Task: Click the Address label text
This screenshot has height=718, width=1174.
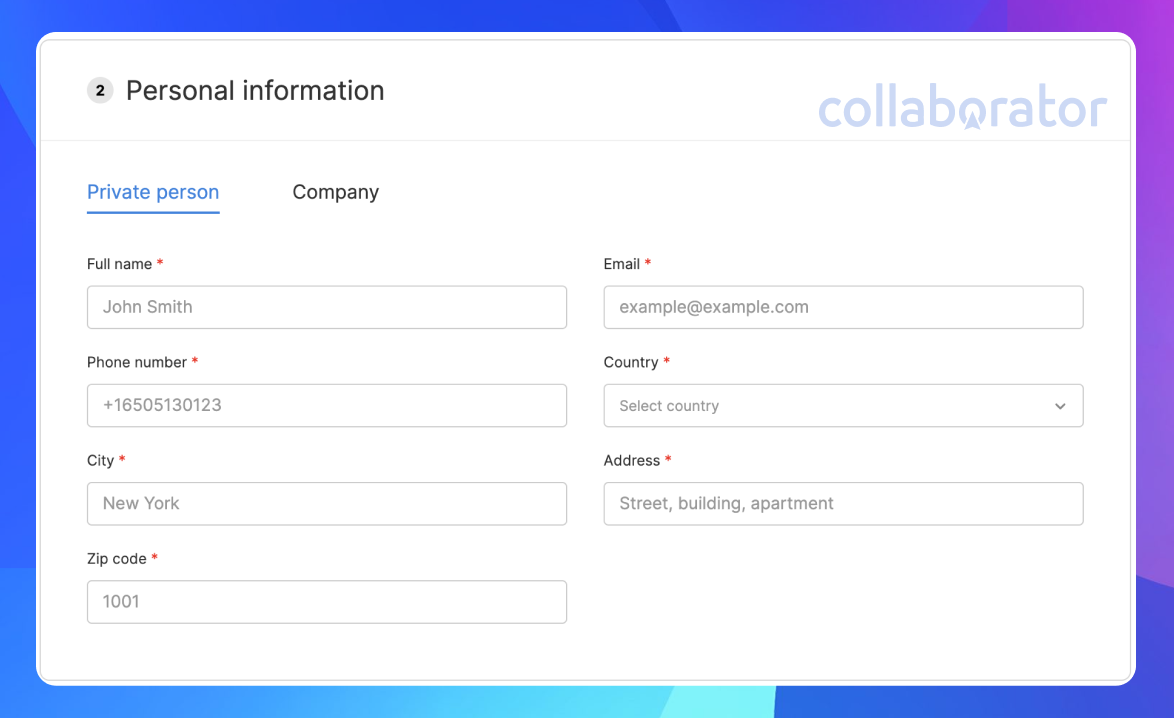Action: point(632,460)
